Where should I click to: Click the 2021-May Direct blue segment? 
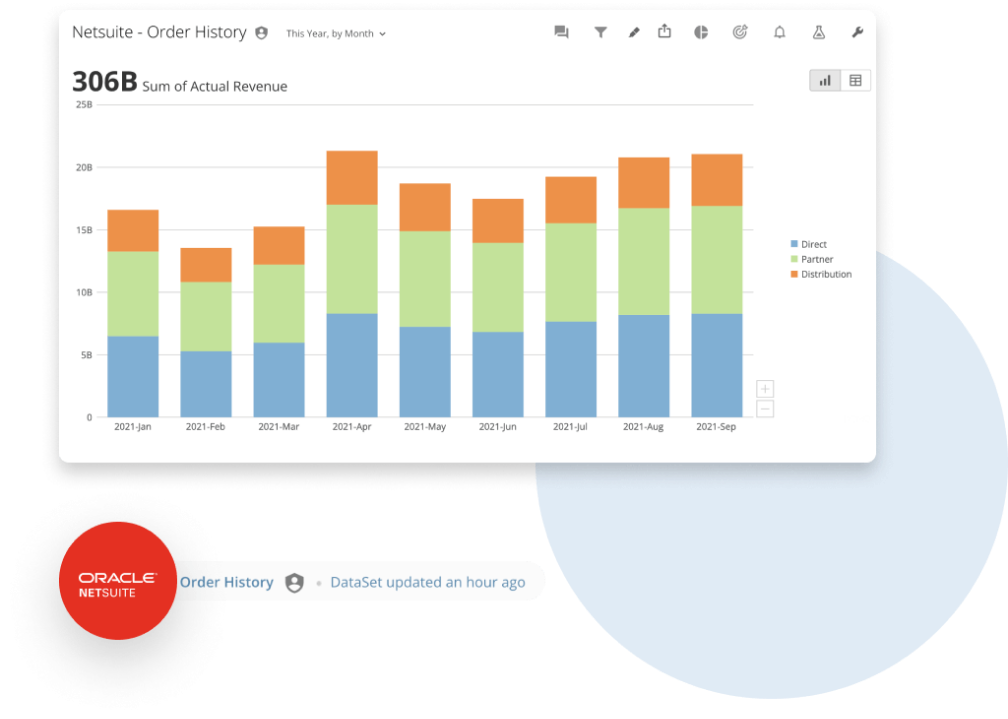pos(425,372)
